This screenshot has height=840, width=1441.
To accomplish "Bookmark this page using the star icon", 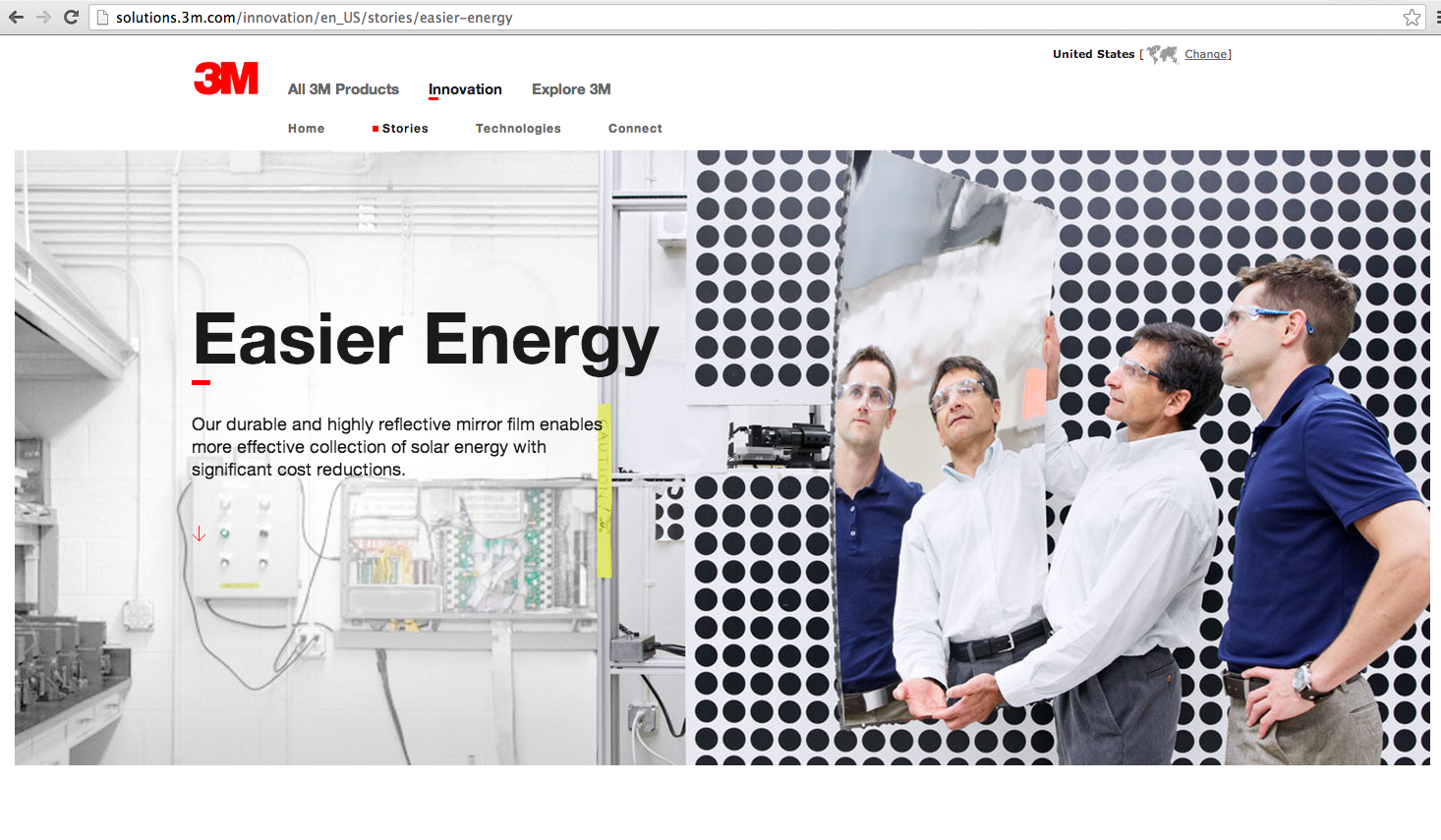I will pos(1412,17).
